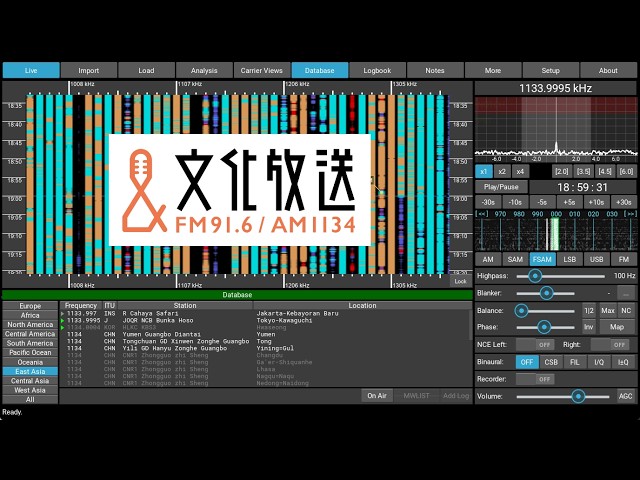Toggle the AGC button

tap(626, 396)
